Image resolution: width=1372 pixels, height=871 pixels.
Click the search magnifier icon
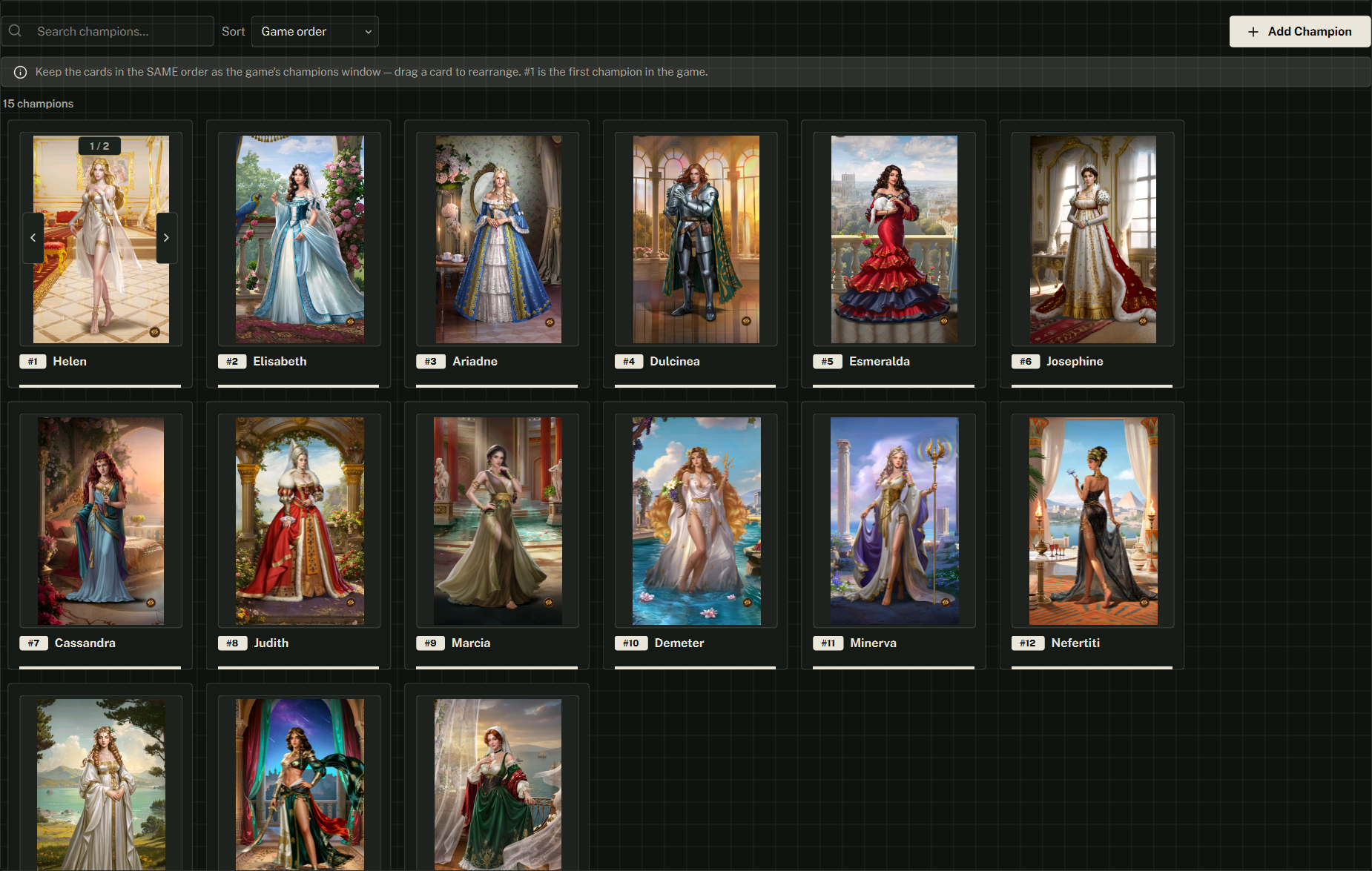coord(15,31)
